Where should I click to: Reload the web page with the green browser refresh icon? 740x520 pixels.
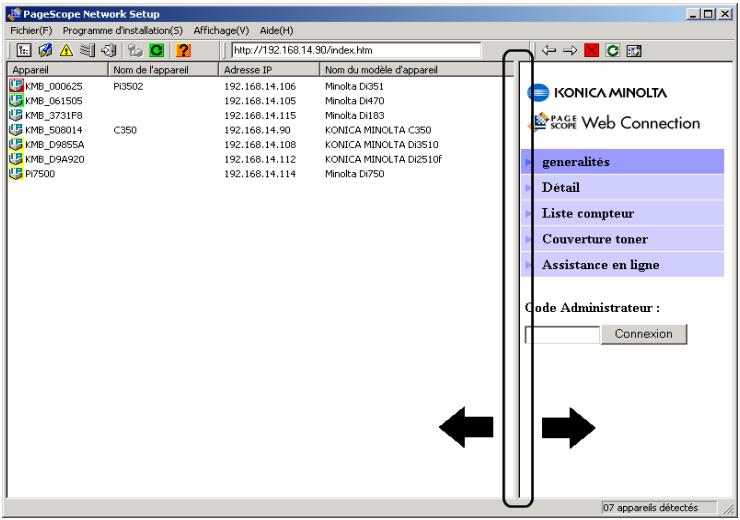[x=613, y=50]
